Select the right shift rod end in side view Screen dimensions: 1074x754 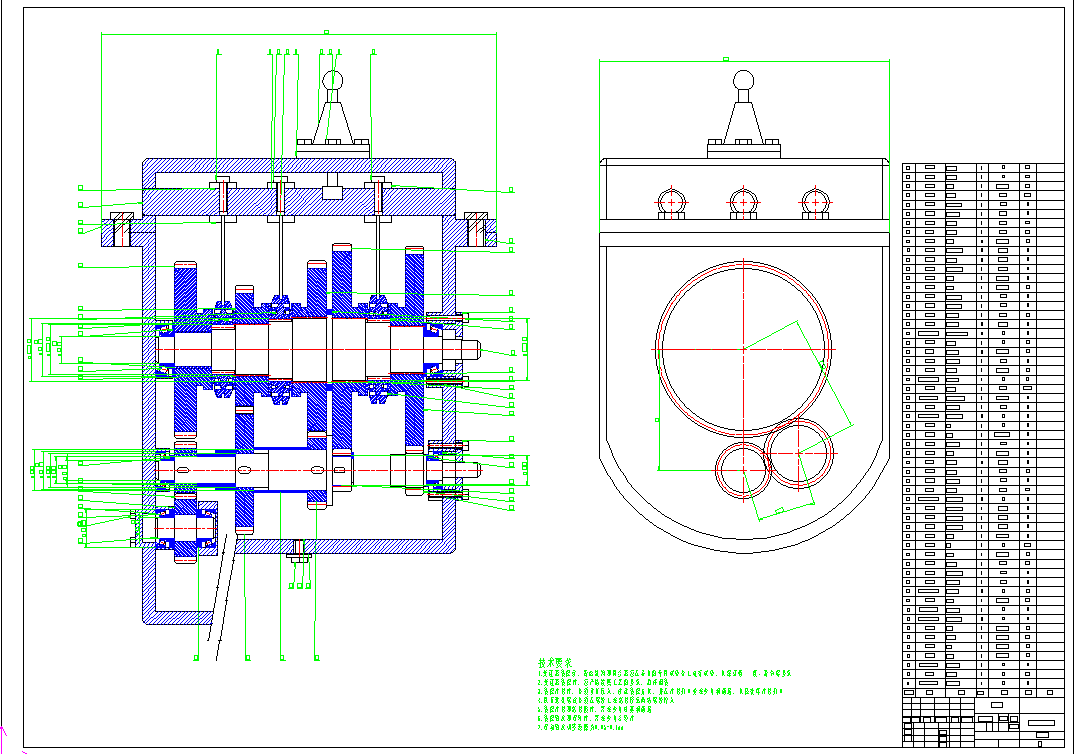pyautogui.click(x=816, y=202)
